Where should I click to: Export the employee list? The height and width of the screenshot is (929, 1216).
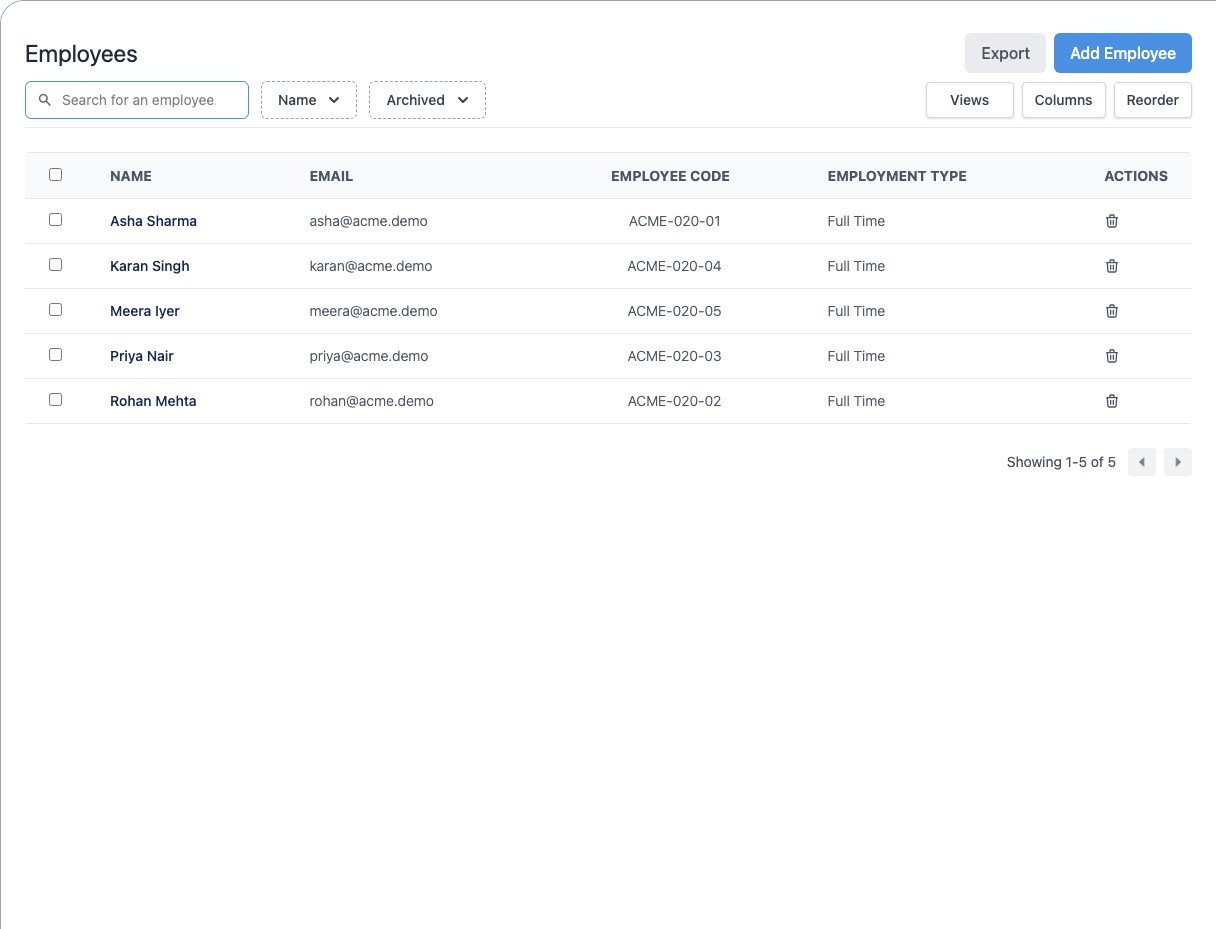pyautogui.click(x=1005, y=53)
